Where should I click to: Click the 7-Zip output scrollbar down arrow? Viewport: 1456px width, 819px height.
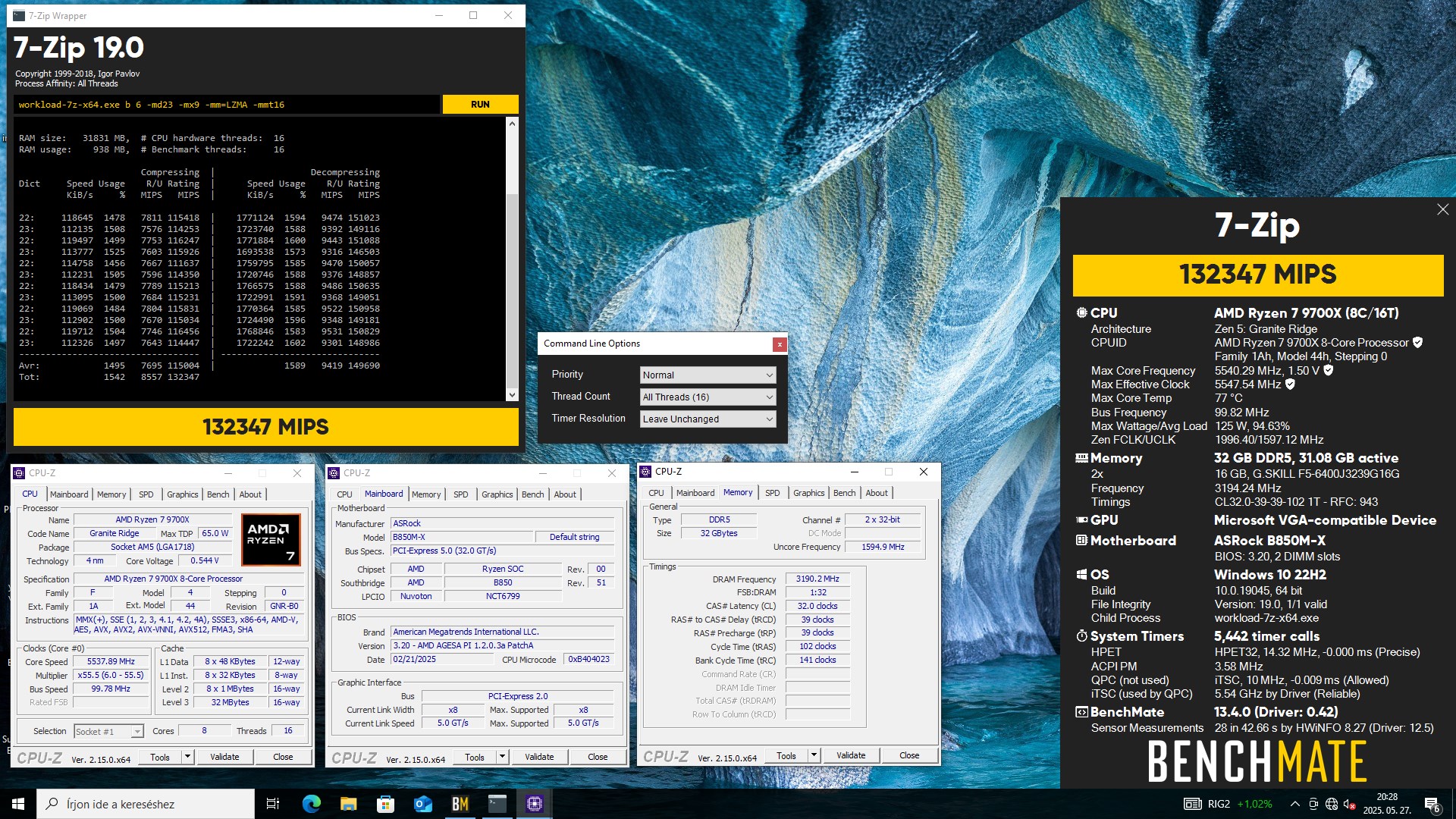[512, 395]
